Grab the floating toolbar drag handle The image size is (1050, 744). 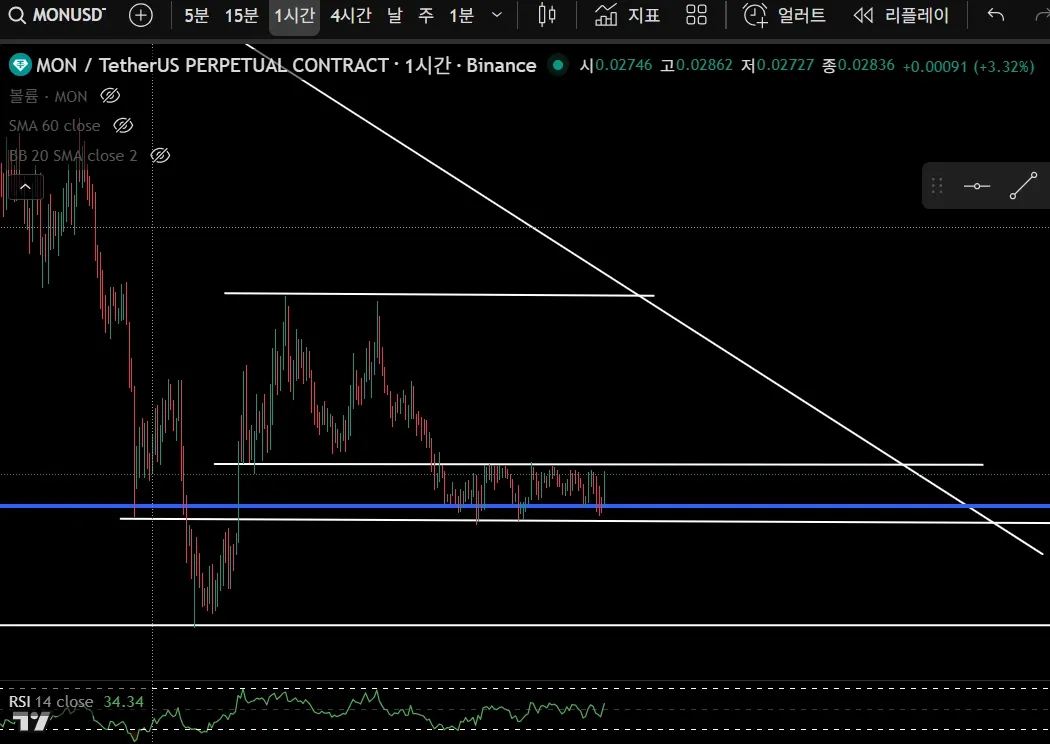pyautogui.click(x=937, y=186)
